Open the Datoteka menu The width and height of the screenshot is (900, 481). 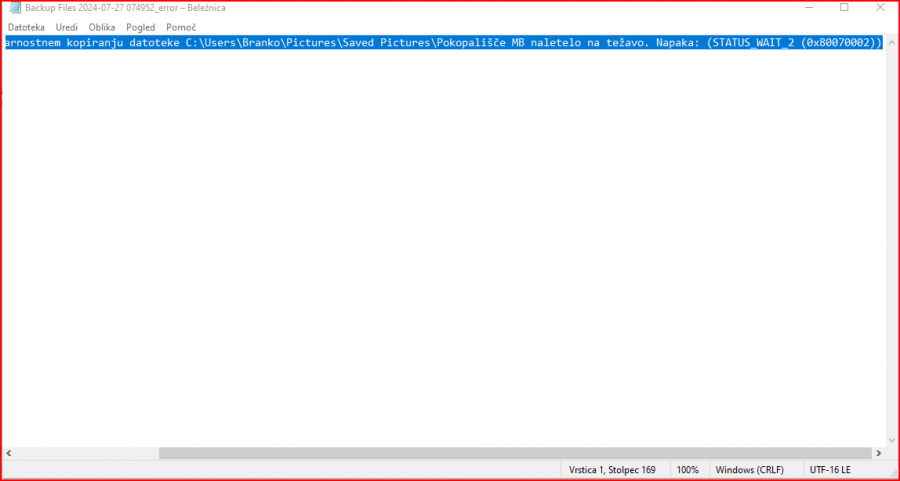point(26,27)
